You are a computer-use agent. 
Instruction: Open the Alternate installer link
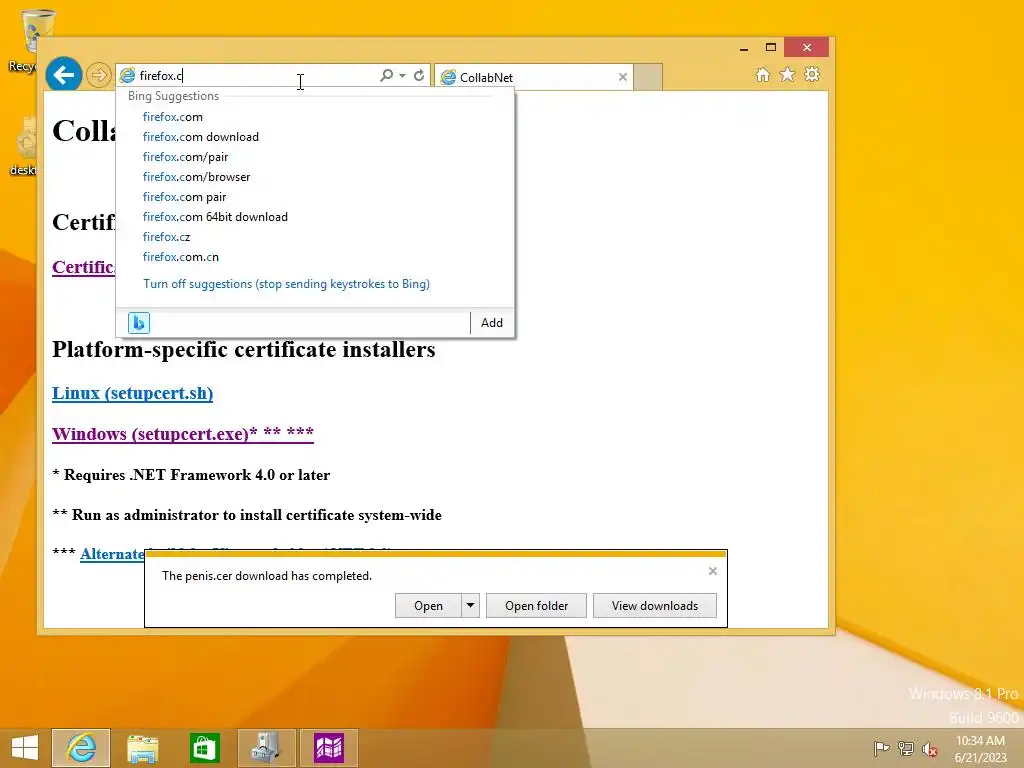click(x=112, y=554)
